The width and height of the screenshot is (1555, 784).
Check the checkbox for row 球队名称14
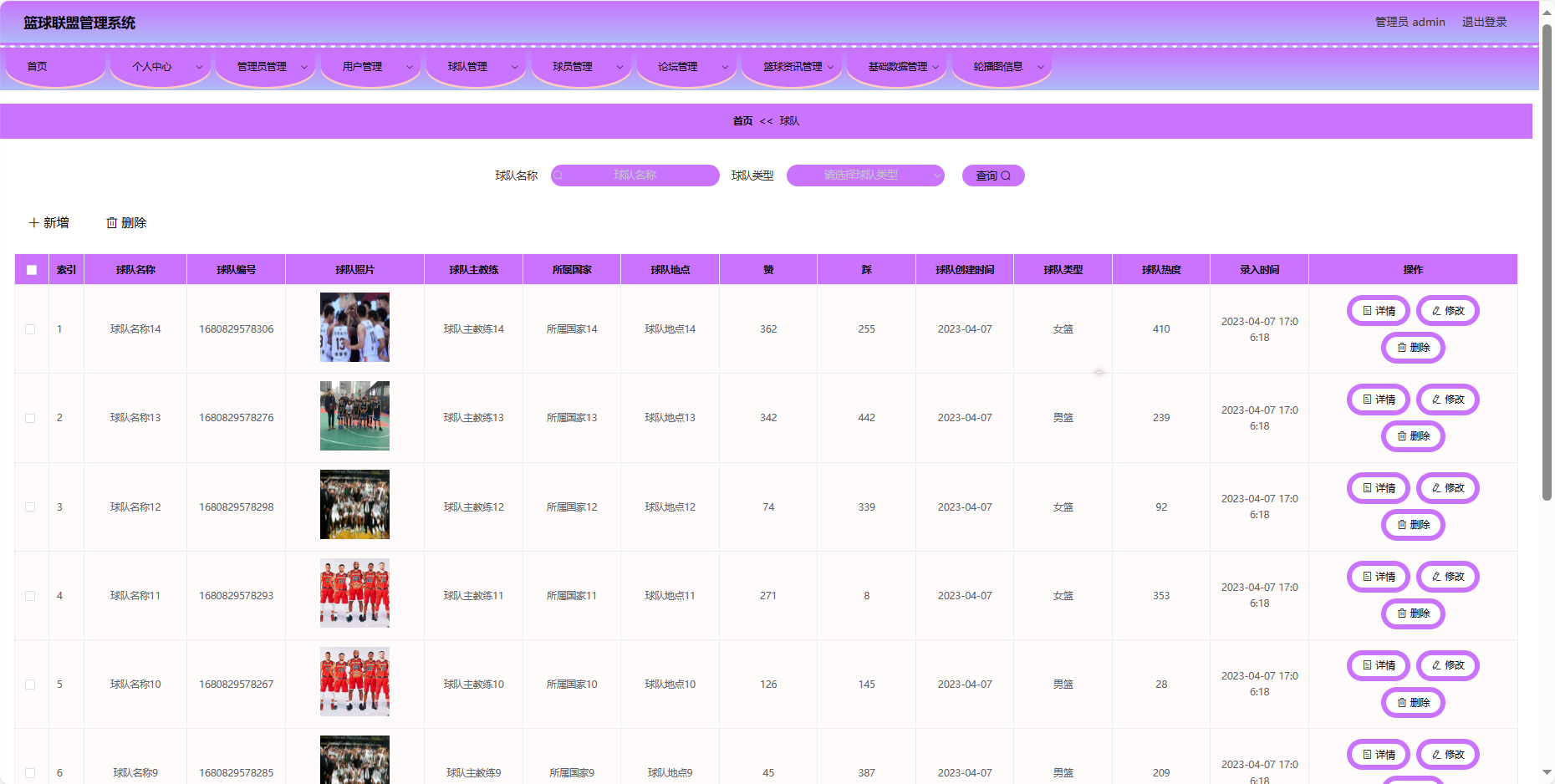tap(30, 329)
